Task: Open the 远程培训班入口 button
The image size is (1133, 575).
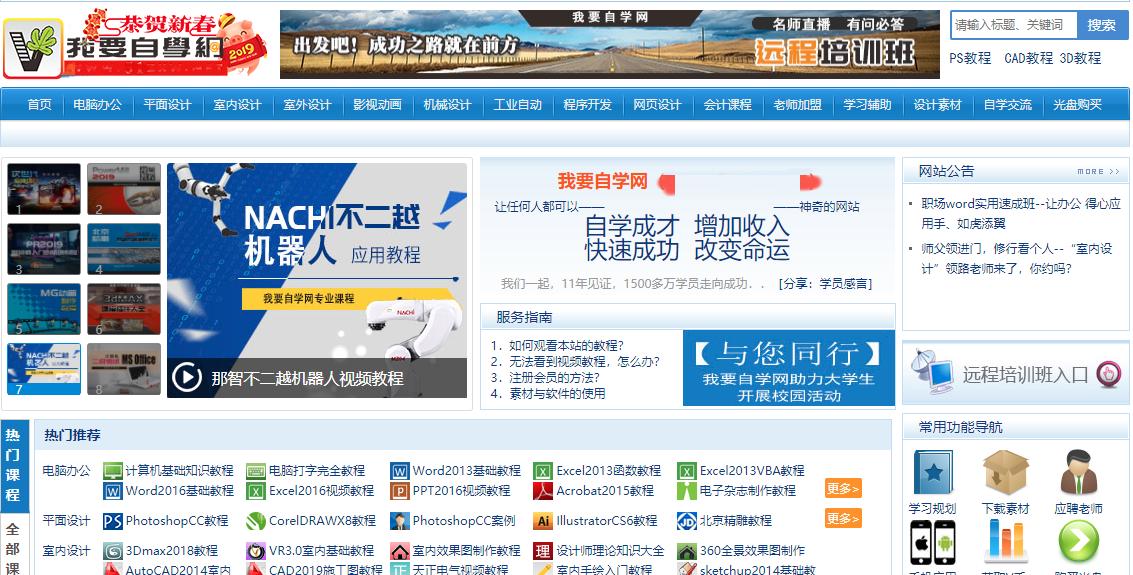Action: pos(1016,374)
